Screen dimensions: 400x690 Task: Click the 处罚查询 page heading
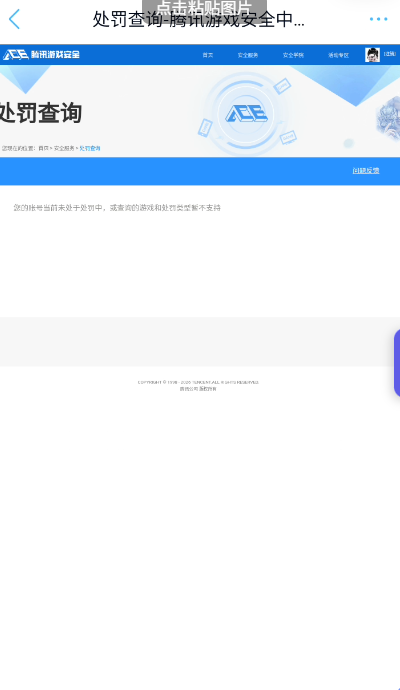point(40,113)
